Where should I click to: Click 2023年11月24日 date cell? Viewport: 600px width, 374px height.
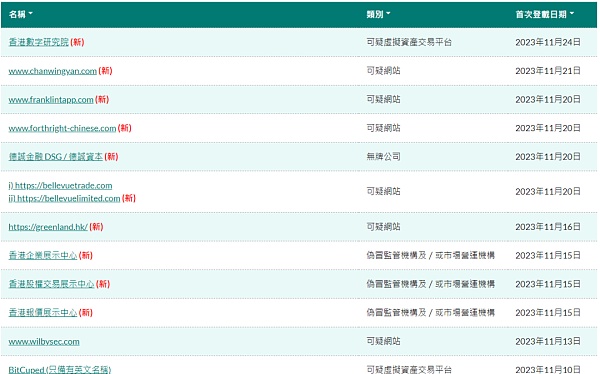click(x=548, y=42)
